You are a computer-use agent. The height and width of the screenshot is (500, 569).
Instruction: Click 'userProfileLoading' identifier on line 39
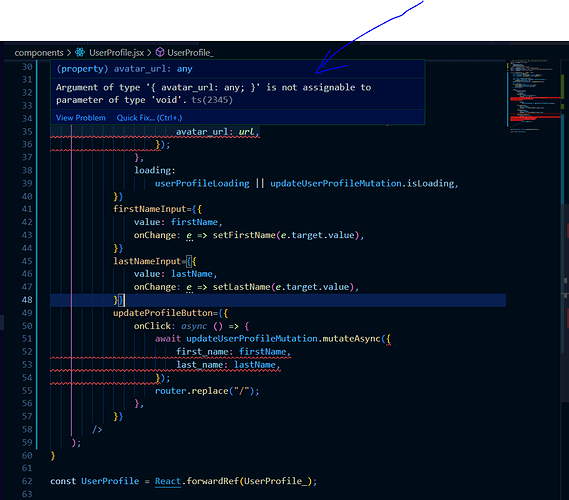[x=202, y=184]
